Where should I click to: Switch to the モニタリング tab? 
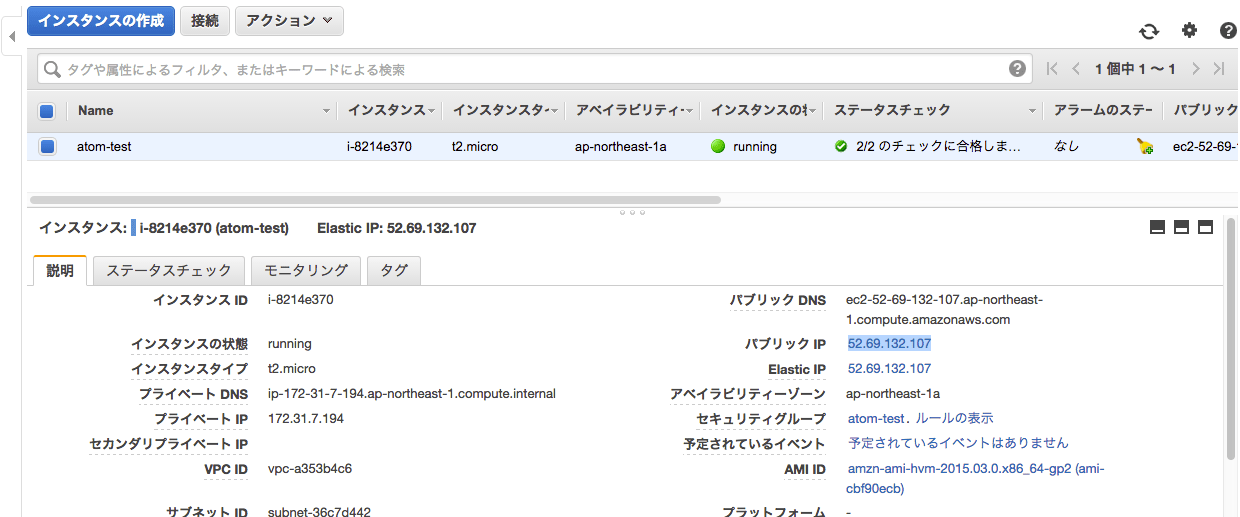pos(306,270)
